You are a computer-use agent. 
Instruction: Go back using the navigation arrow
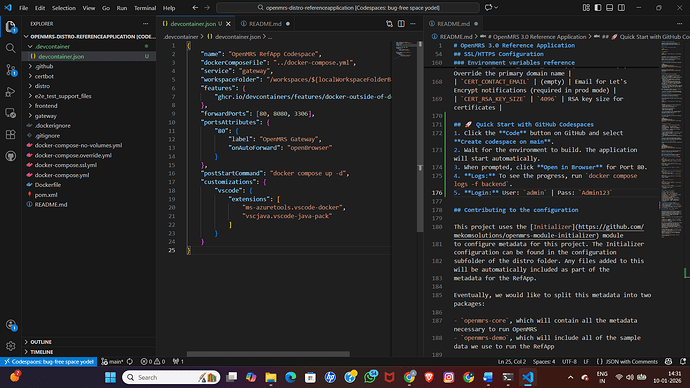pos(195,7)
